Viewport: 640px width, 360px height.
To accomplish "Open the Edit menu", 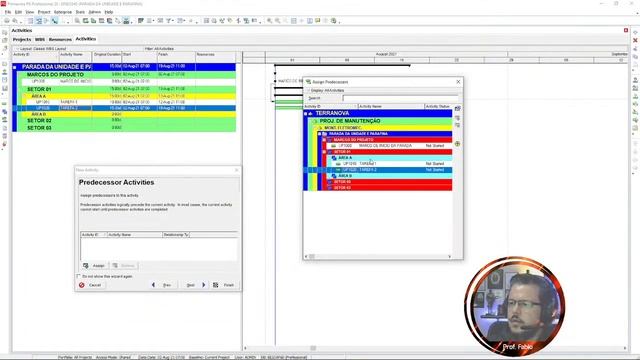I will coord(18,12).
